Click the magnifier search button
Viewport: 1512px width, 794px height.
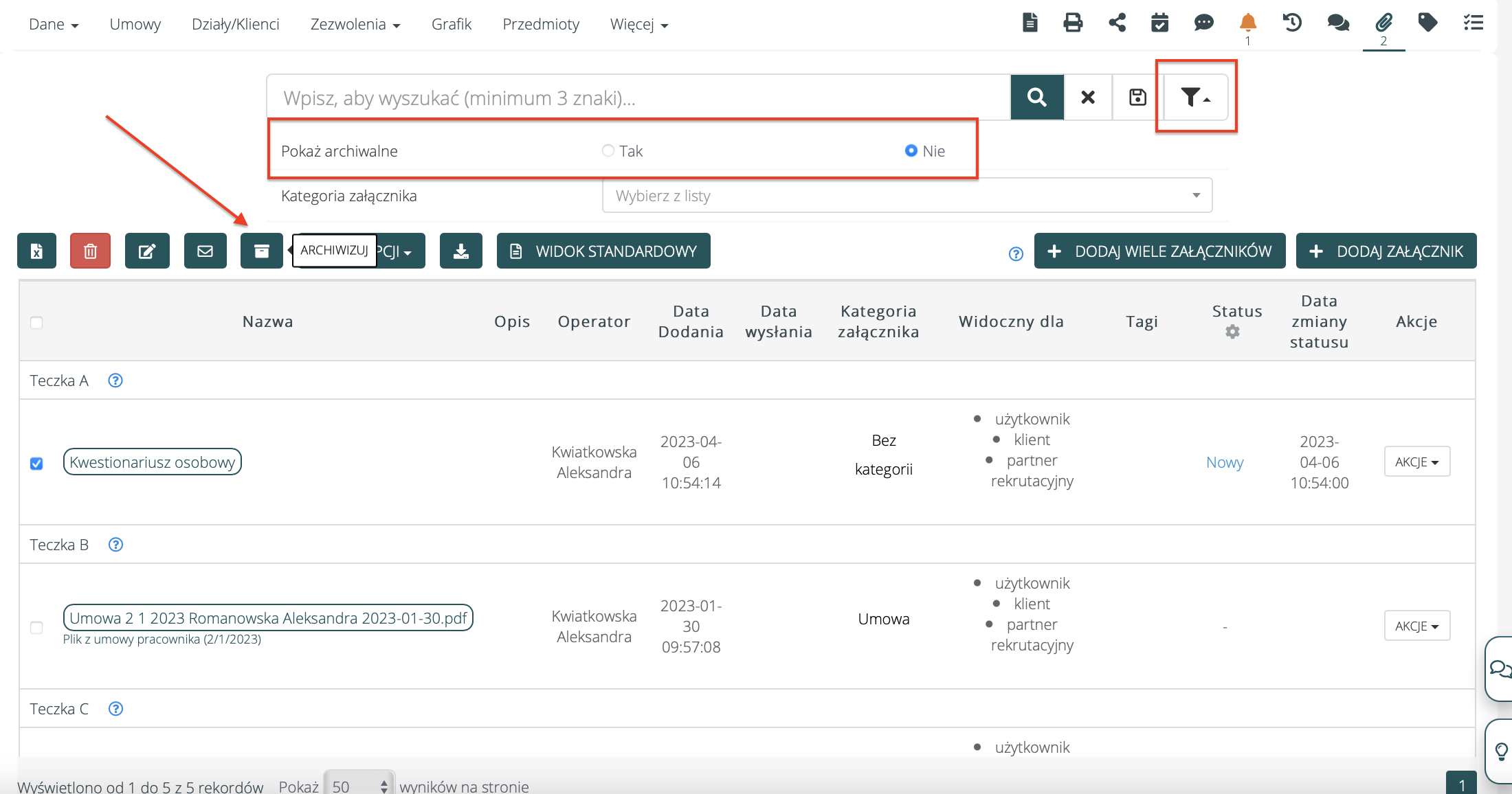pos(1036,98)
